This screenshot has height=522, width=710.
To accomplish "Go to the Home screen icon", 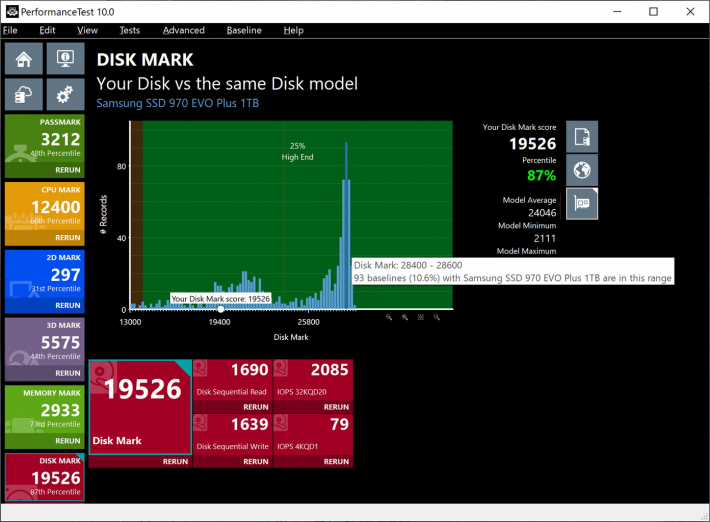I will pos(24,60).
